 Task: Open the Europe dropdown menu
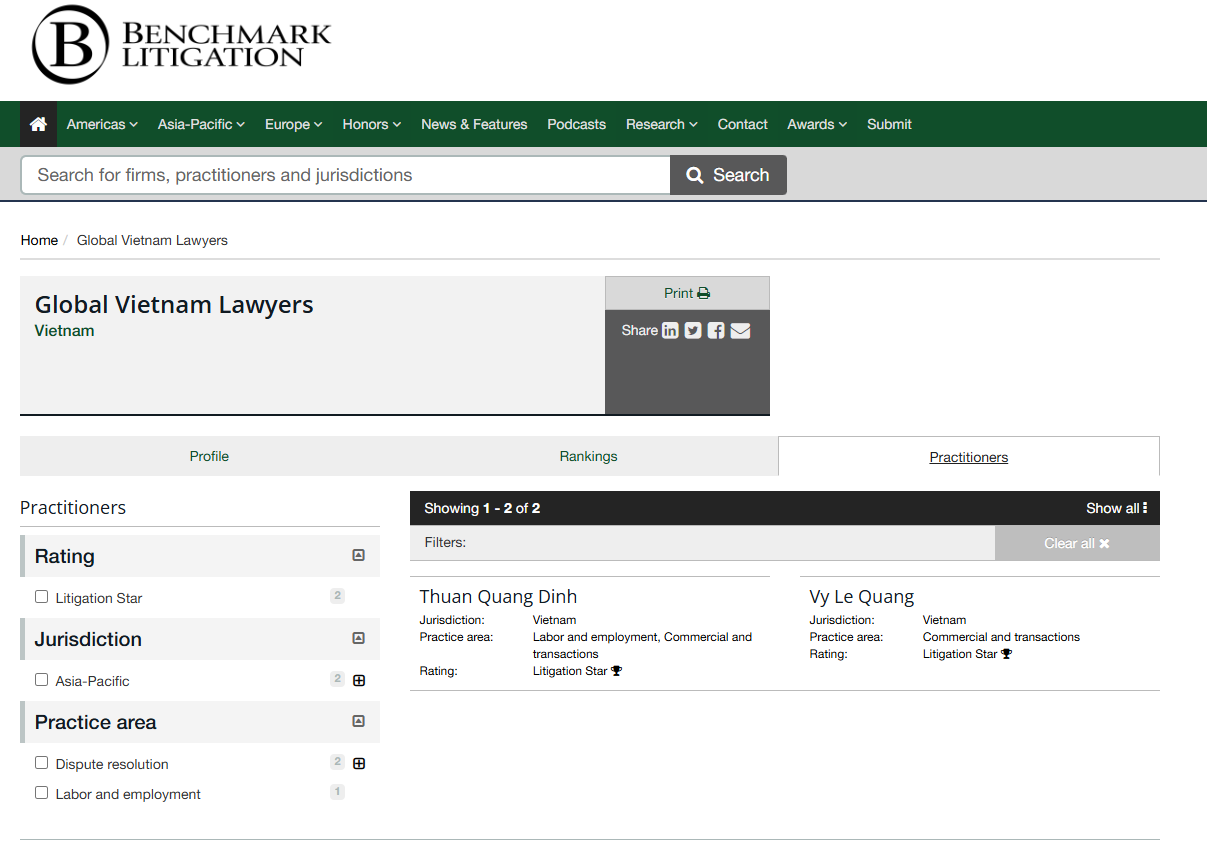point(293,124)
